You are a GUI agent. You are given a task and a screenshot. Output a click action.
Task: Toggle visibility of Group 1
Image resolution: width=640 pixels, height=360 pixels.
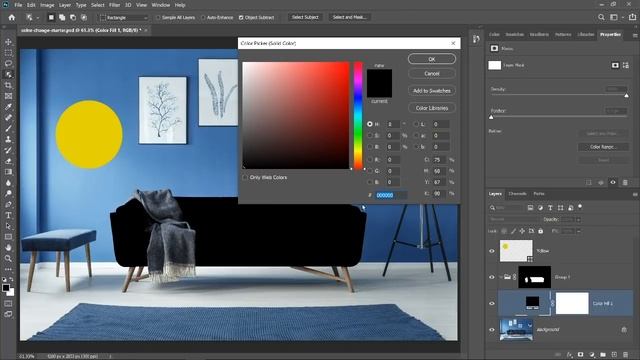[x=492, y=277]
